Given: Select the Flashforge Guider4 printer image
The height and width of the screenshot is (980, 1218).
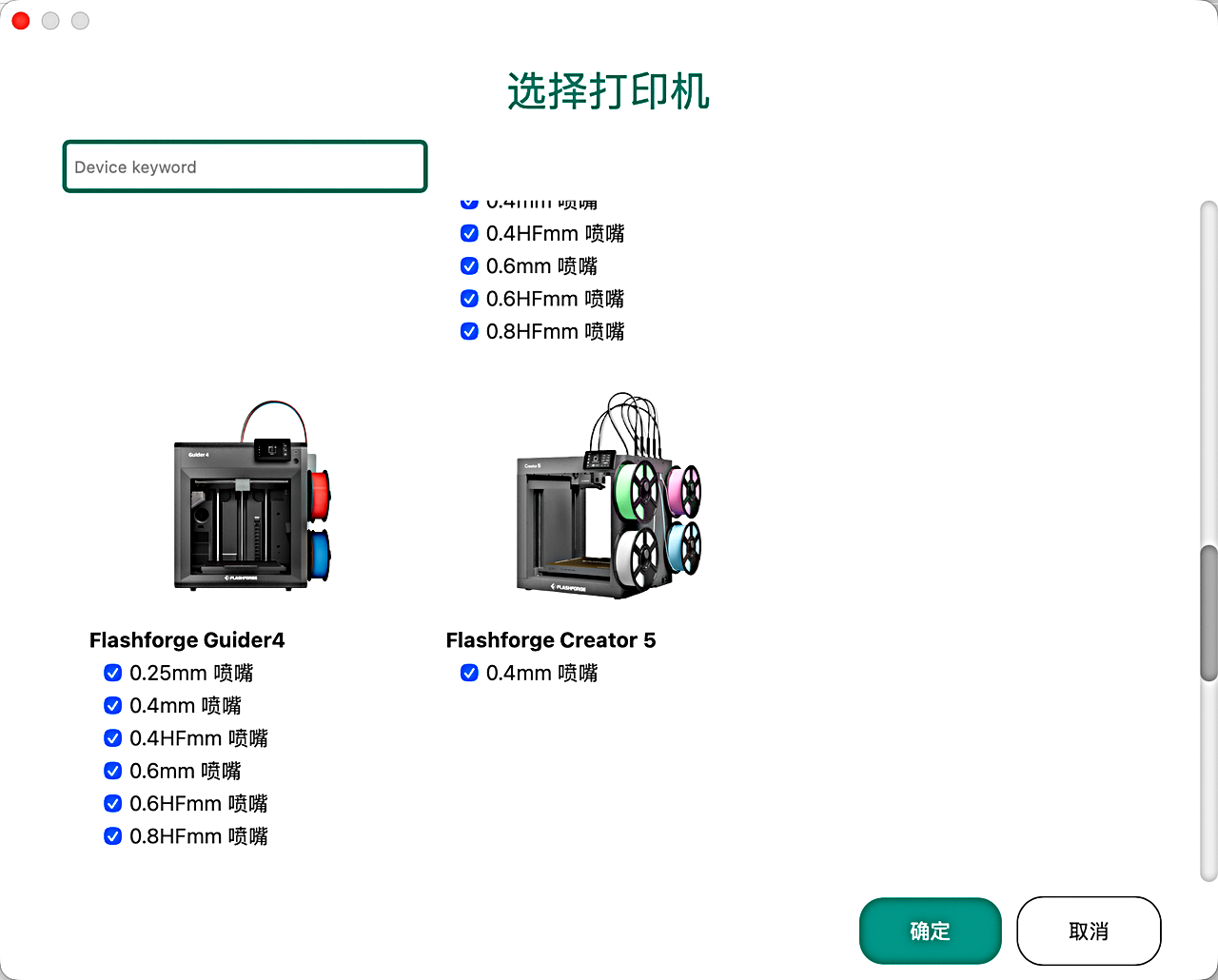Looking at the screenshot, I should (x=252, y=497).
